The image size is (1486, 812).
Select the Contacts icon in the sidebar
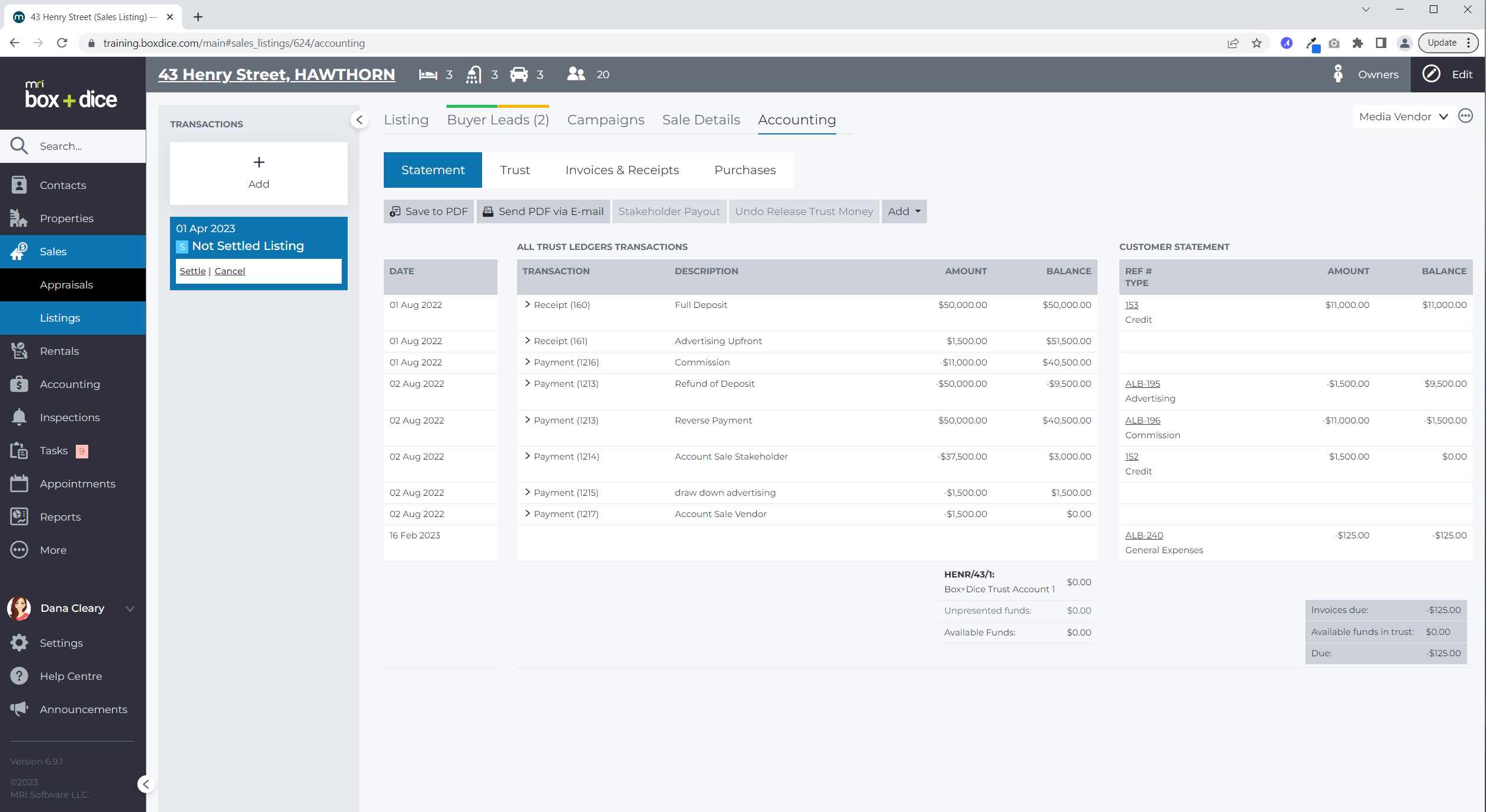[x=20, y=185]
